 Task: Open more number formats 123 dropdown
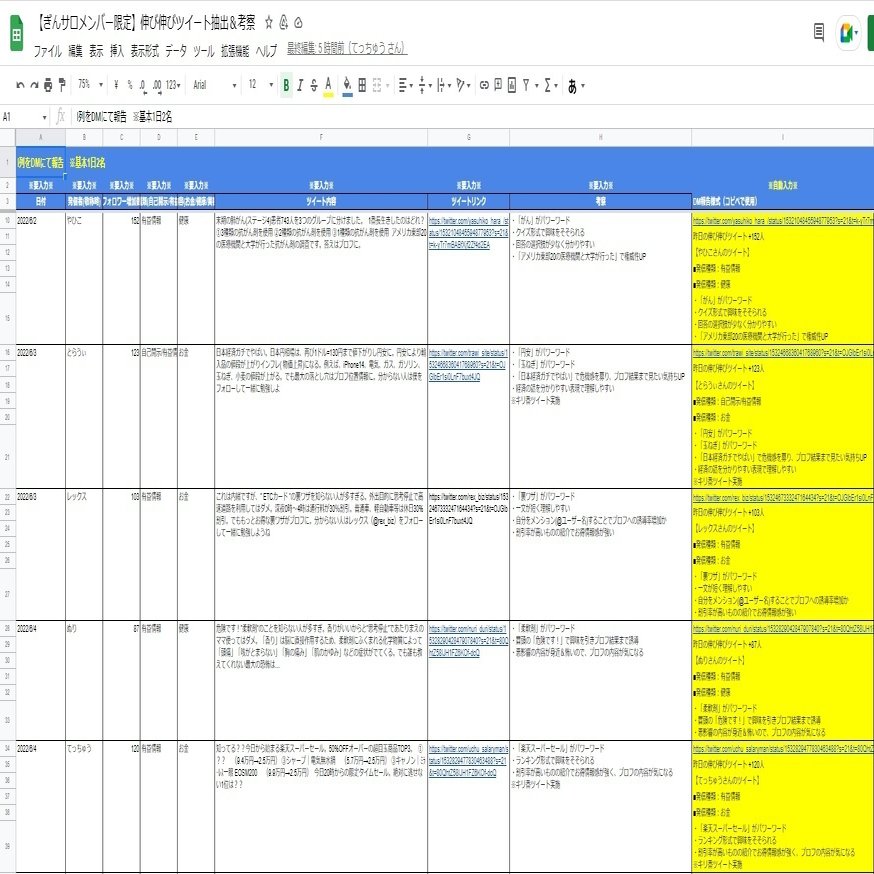(173, 85)
